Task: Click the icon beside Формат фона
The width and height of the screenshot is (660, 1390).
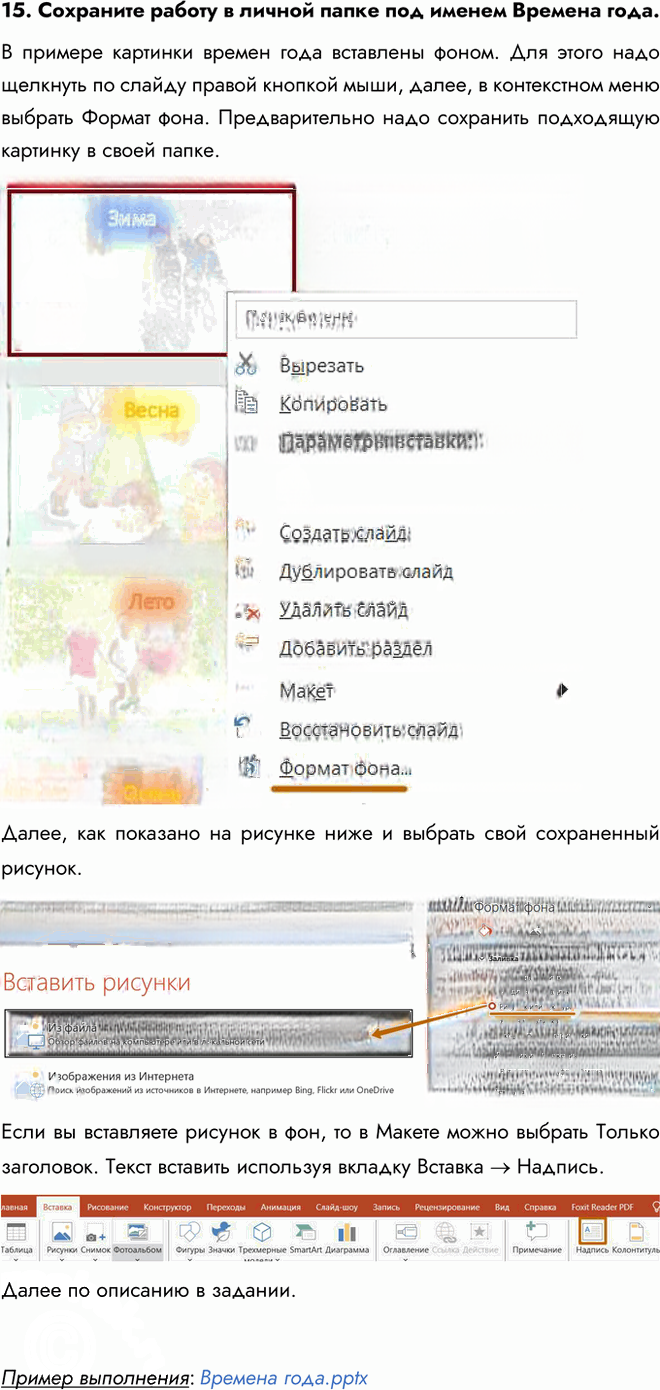Action: click(249, 768)
